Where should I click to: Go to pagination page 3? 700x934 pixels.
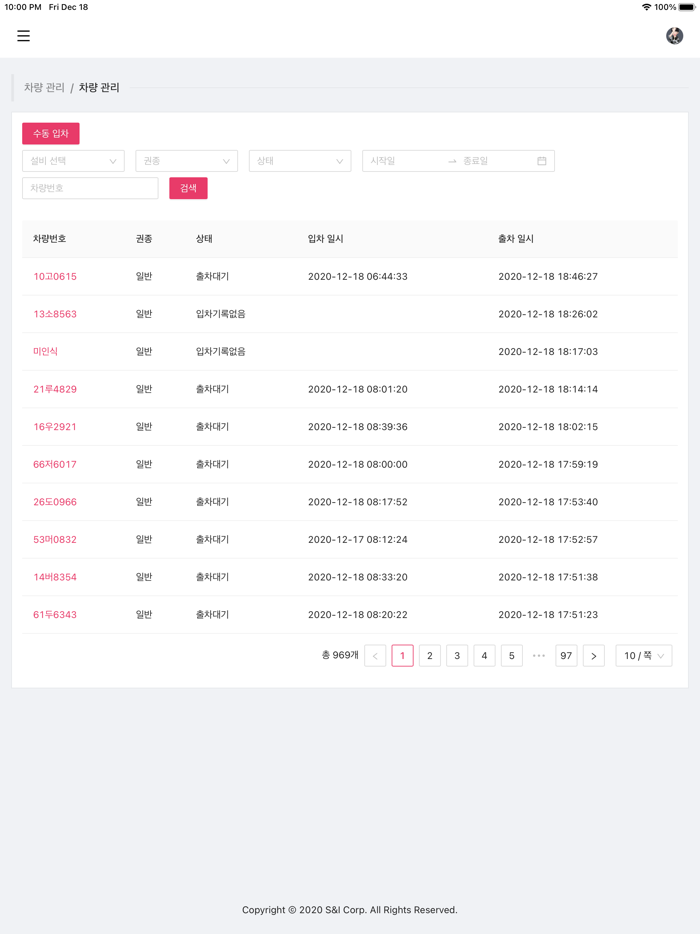(x=457, y=656)
